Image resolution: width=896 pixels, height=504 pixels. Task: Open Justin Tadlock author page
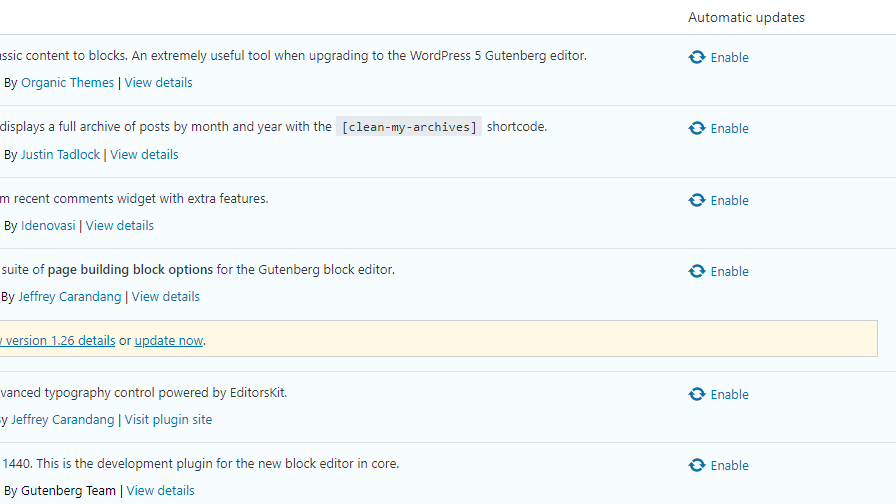tap(60, 155)
